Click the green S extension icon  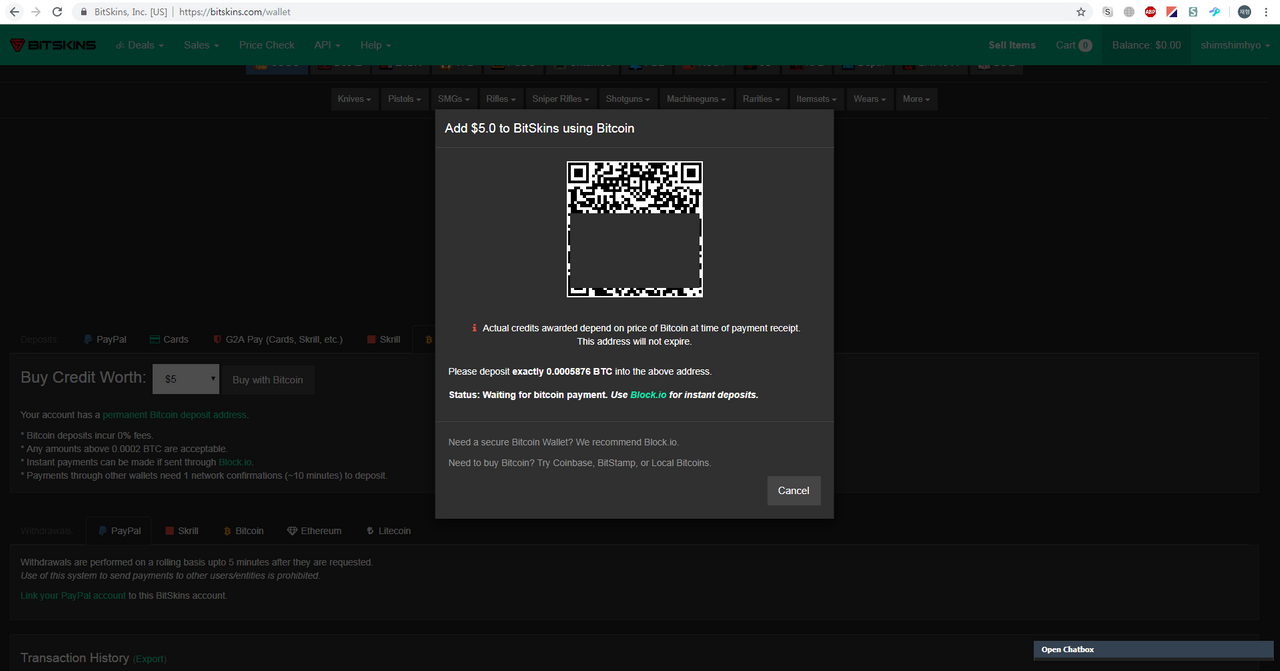[1193, 12]
